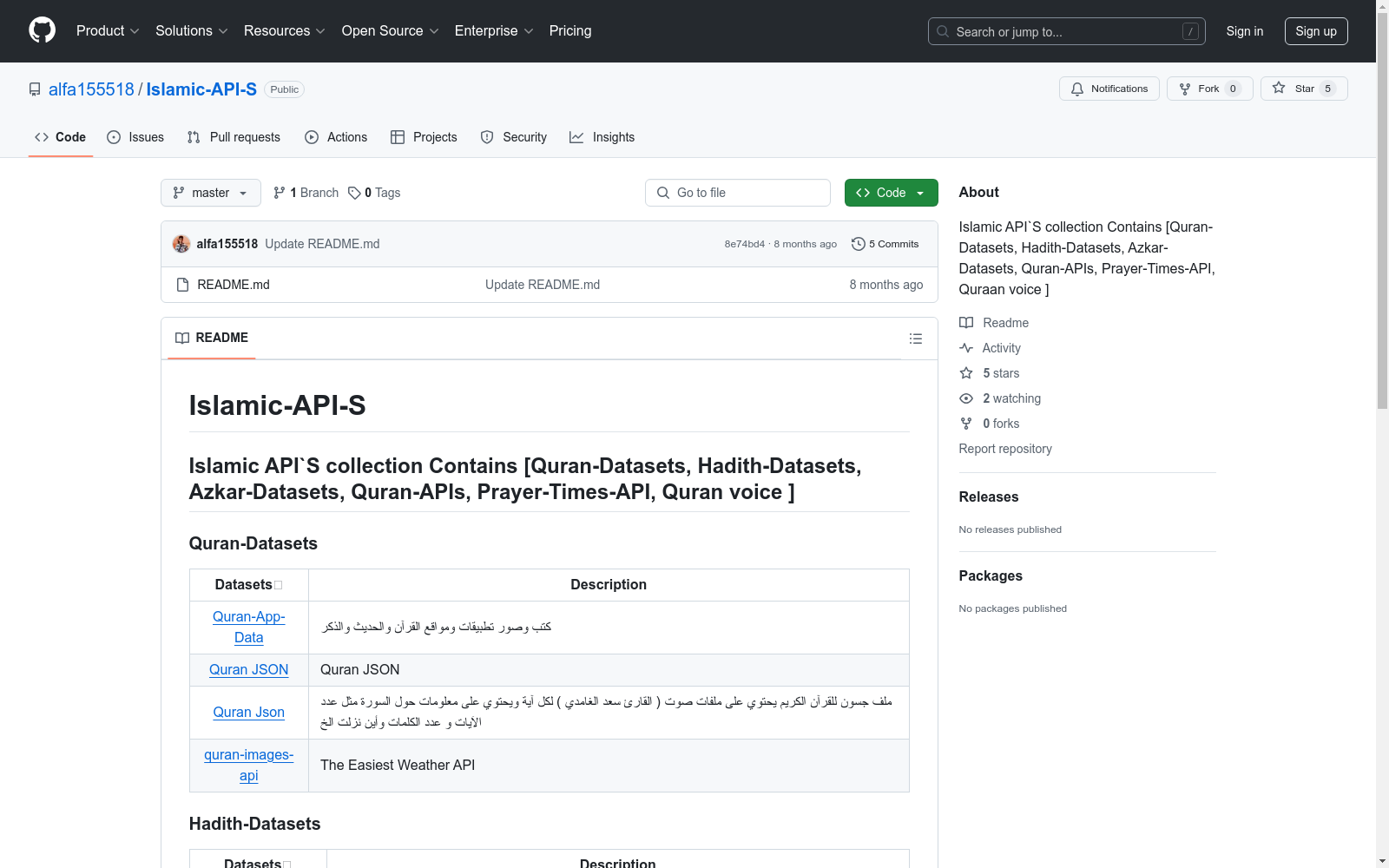View the 0 Tags list

click(x=374, y=193)
